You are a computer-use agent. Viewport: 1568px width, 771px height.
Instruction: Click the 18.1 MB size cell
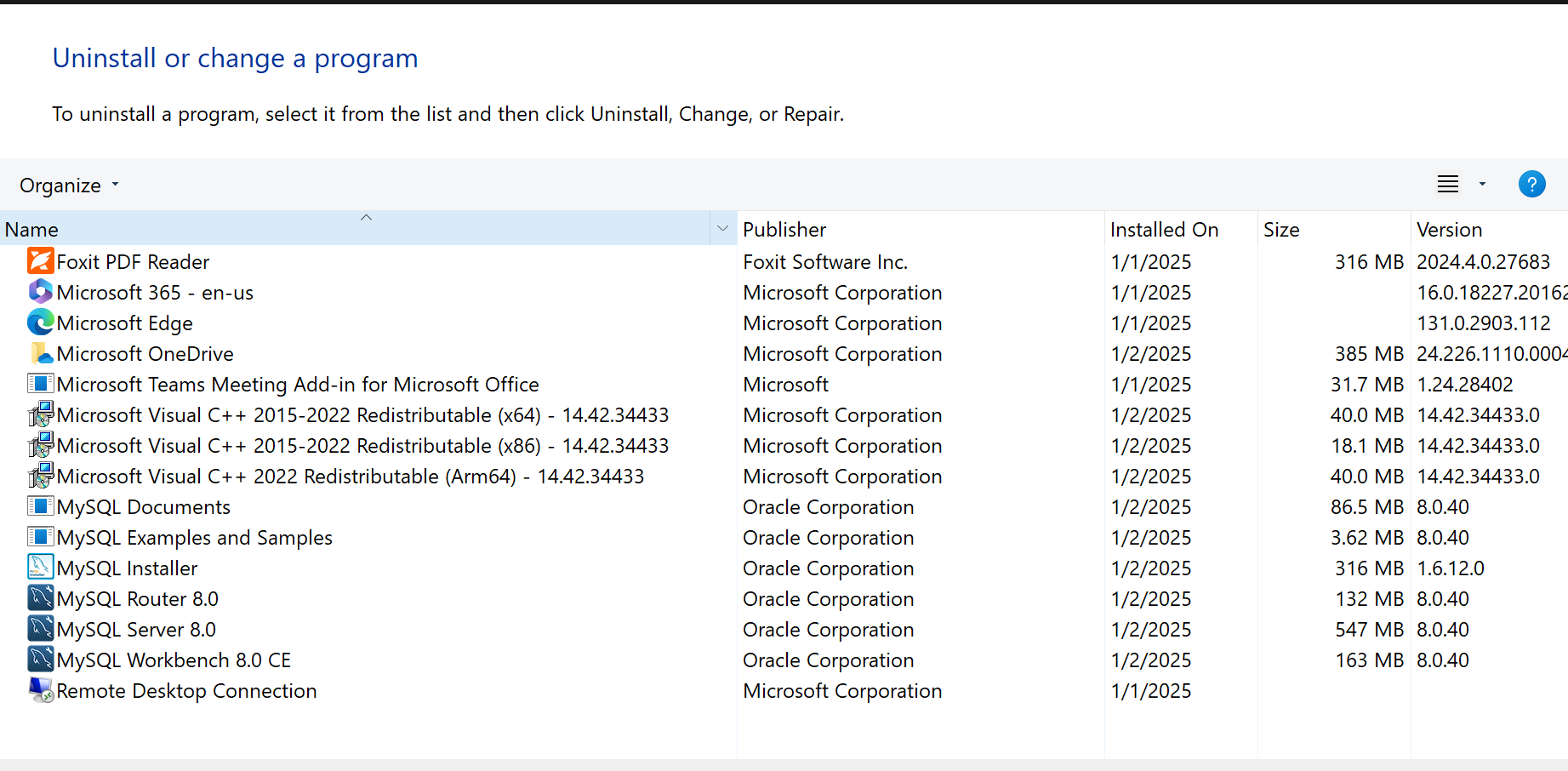click(x=1367, y=446)
